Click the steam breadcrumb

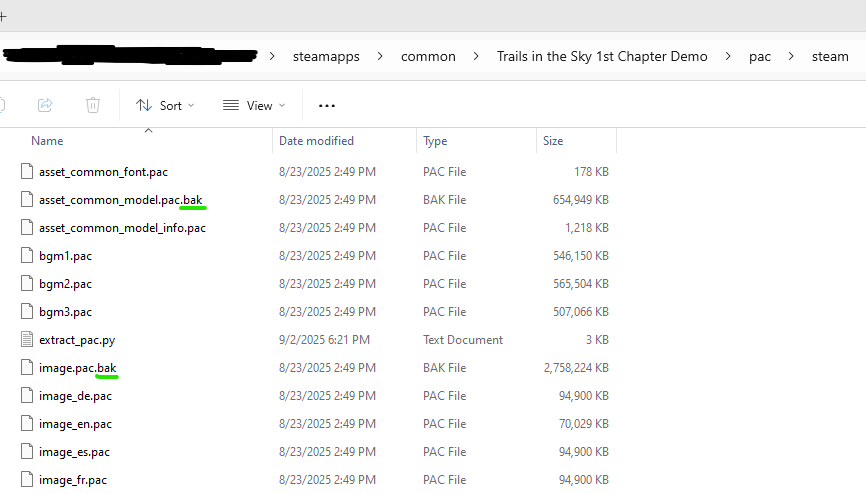pos(830,56)
